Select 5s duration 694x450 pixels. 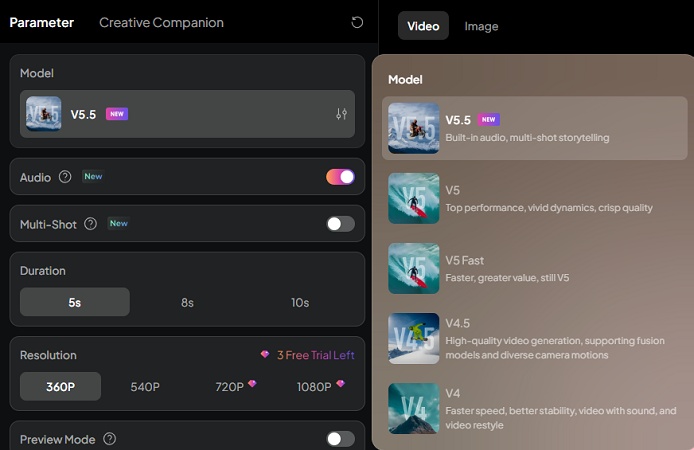pos(75,302)
